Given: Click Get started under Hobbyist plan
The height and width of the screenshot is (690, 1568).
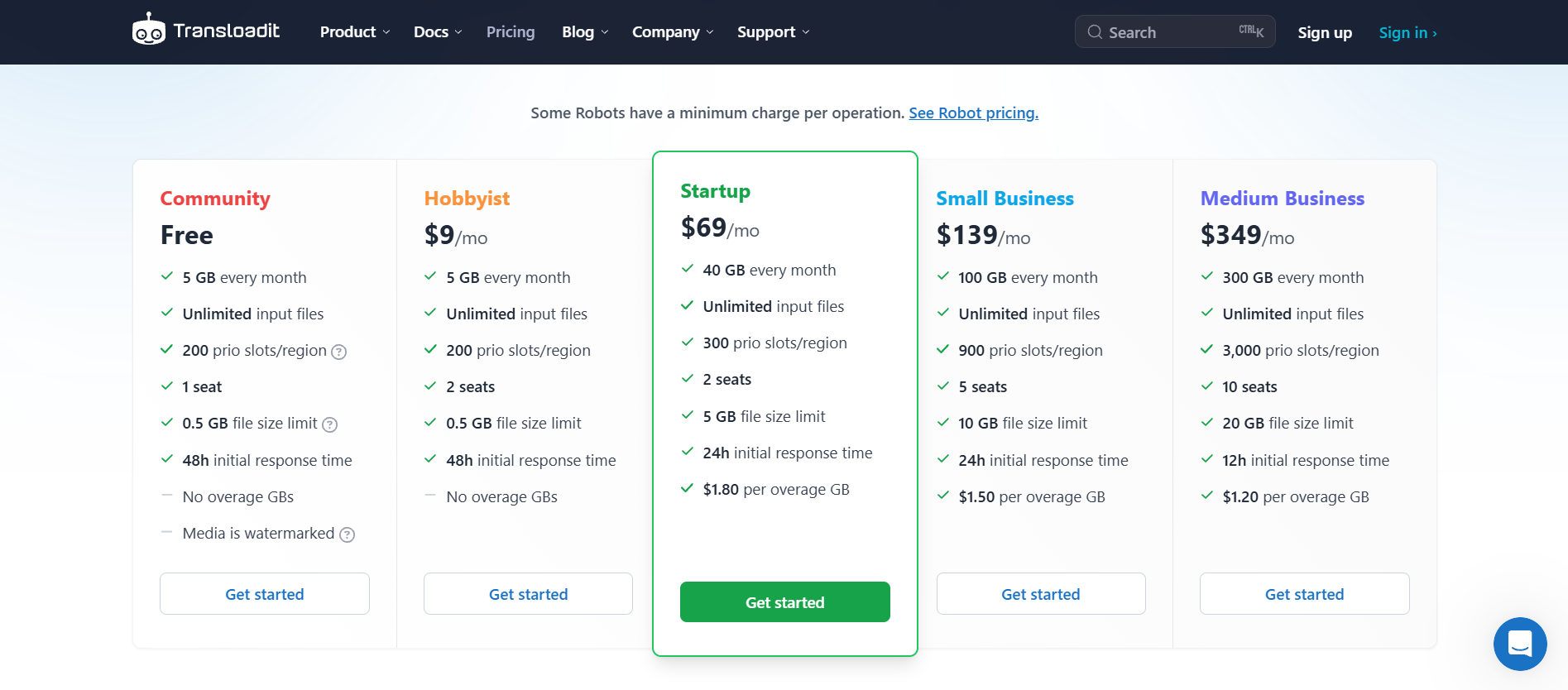Looking at the screenshot, I should [528, 594].
